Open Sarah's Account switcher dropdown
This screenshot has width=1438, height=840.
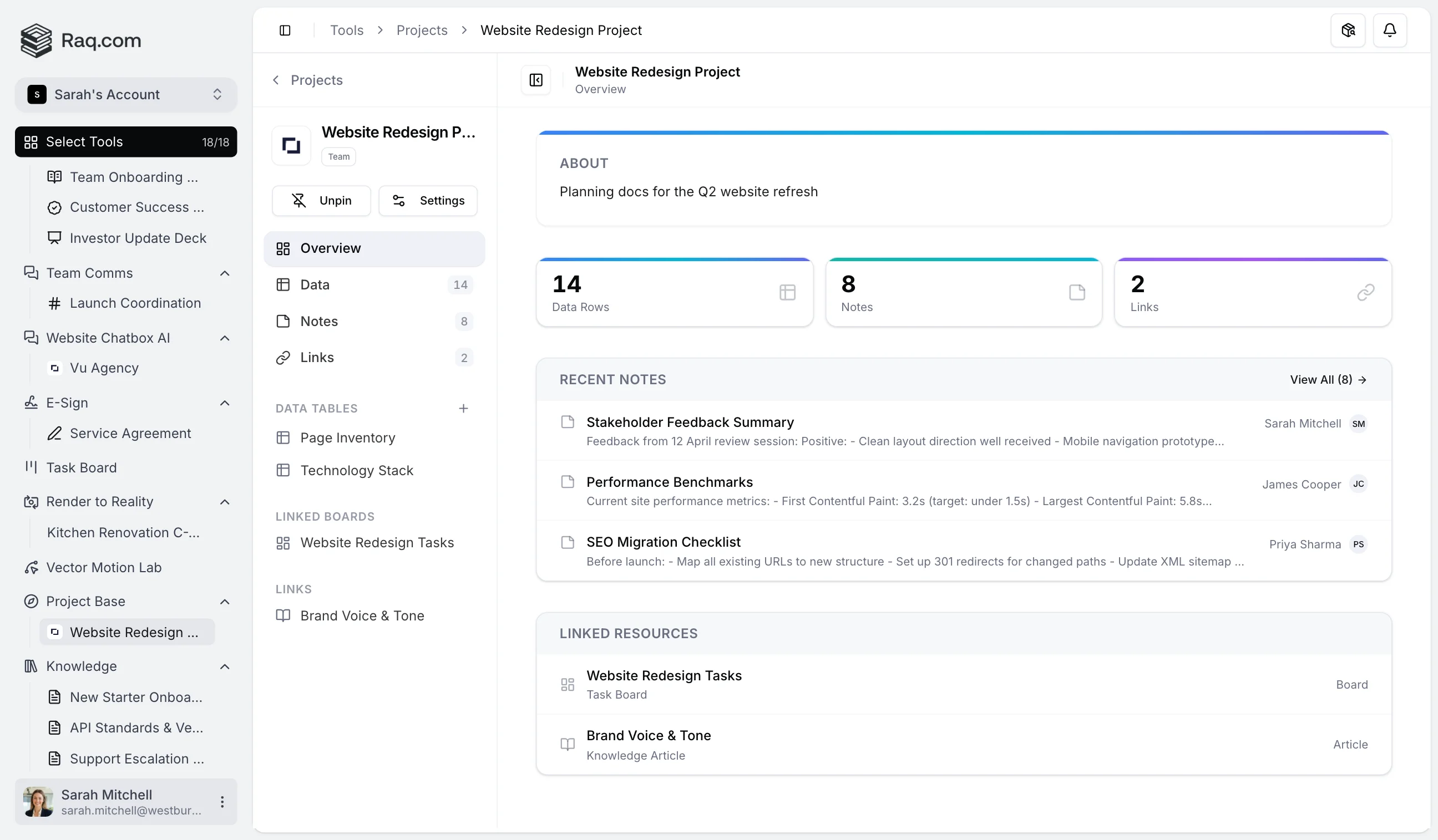125,95
